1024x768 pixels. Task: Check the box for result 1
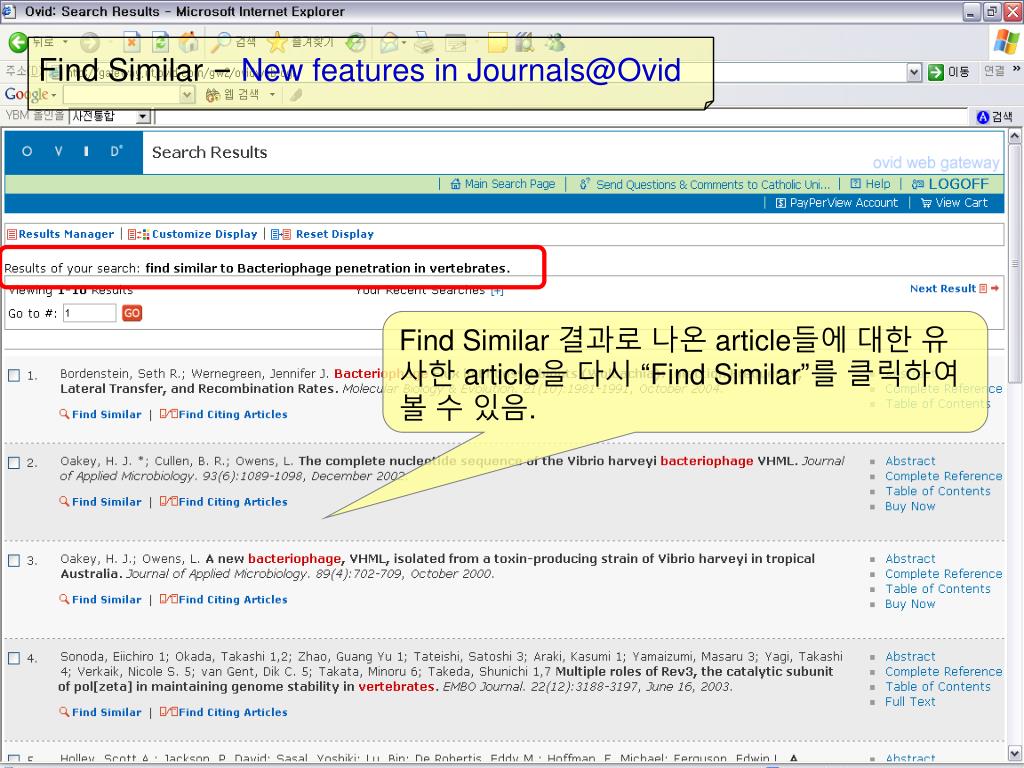point(14,375)
